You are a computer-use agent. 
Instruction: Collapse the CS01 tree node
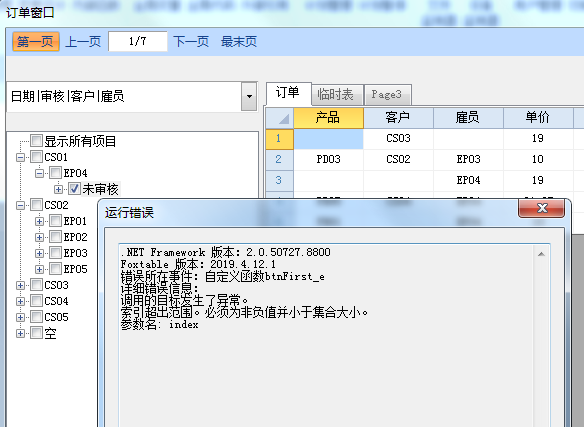[20, 157]
